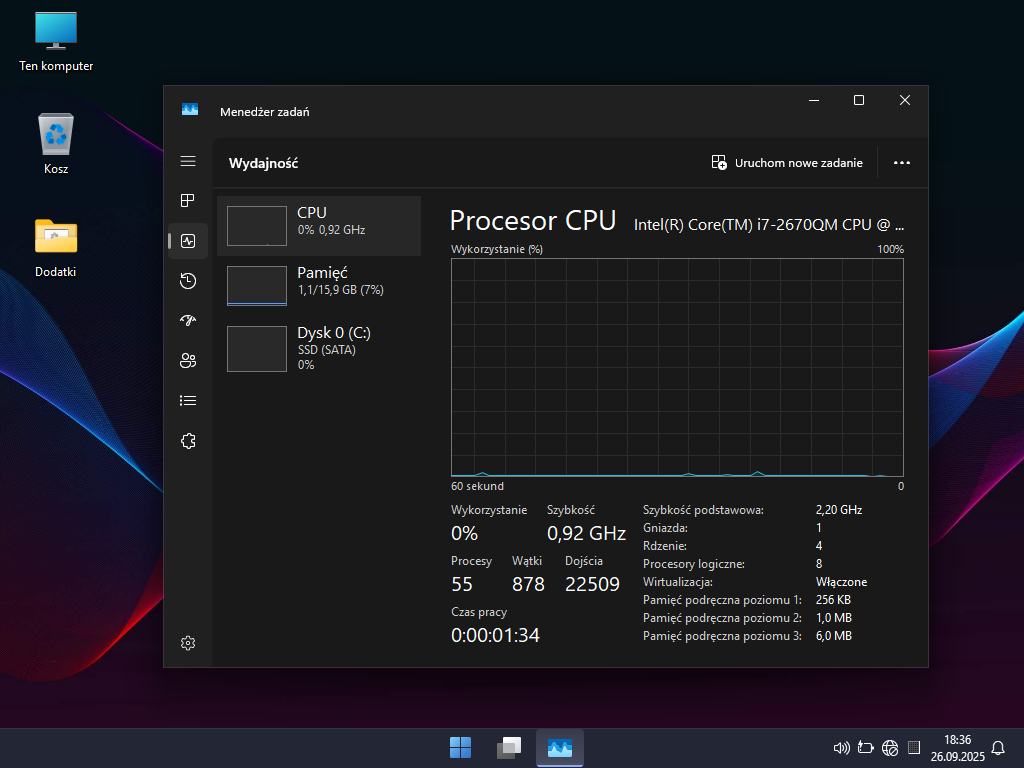This screenshot has width=1024, height=768.
Task: Open Task Manager settings gear
Action: (x=188, y=643)
